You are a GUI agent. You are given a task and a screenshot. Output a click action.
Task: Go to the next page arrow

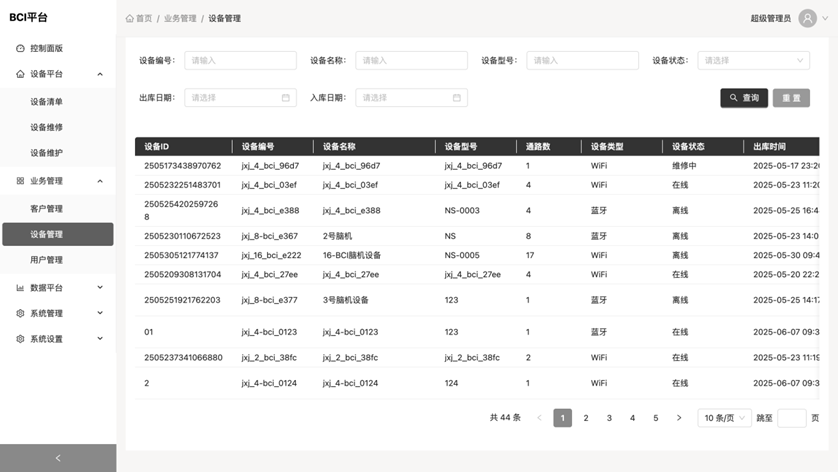(x=679, y=418)
